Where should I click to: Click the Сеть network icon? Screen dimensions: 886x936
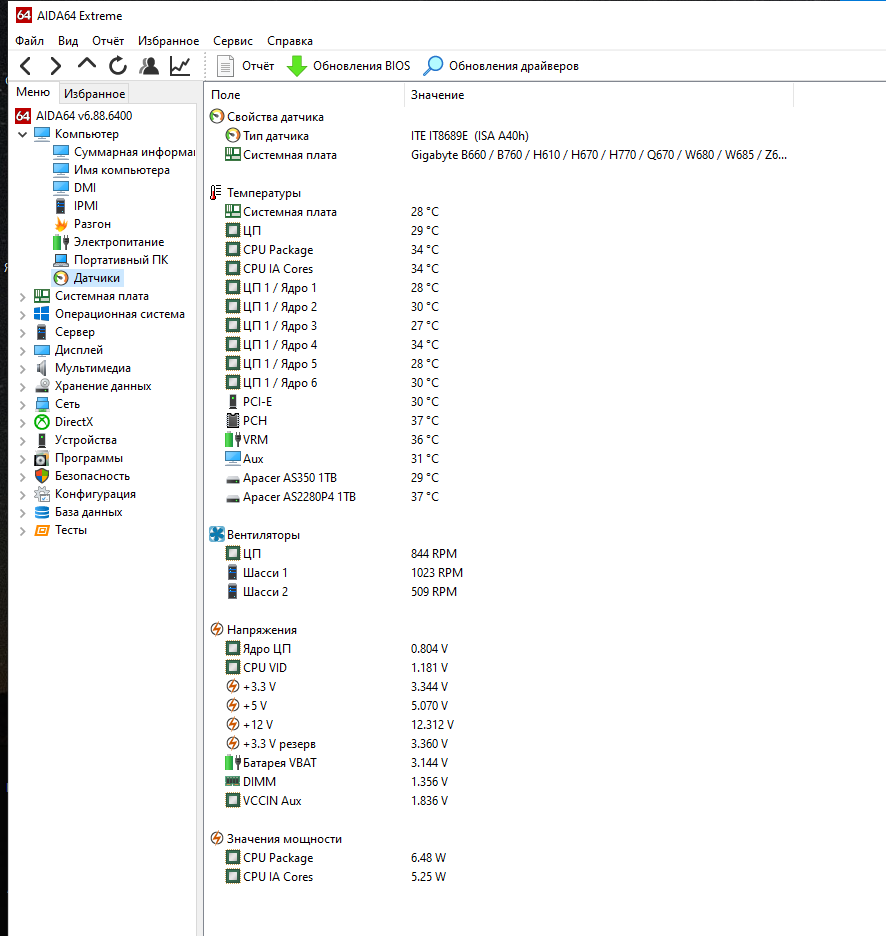42,404
